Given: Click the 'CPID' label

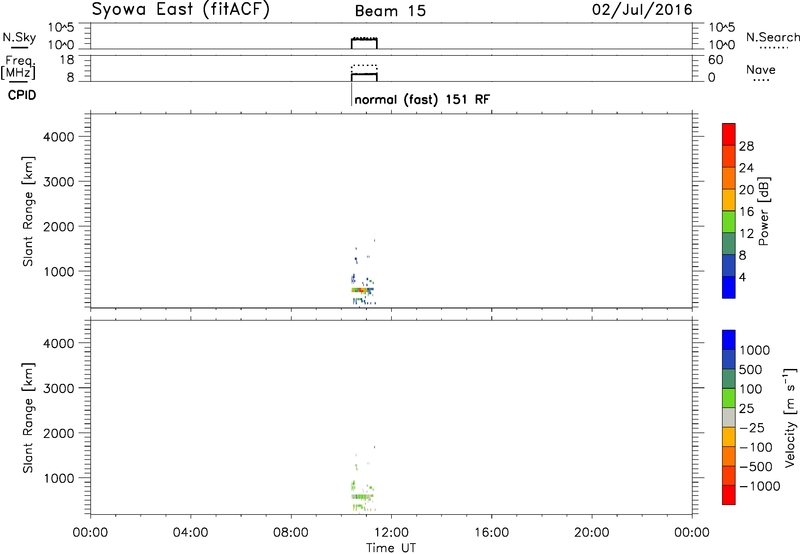Looking at the screenshot, I should 22,95.
